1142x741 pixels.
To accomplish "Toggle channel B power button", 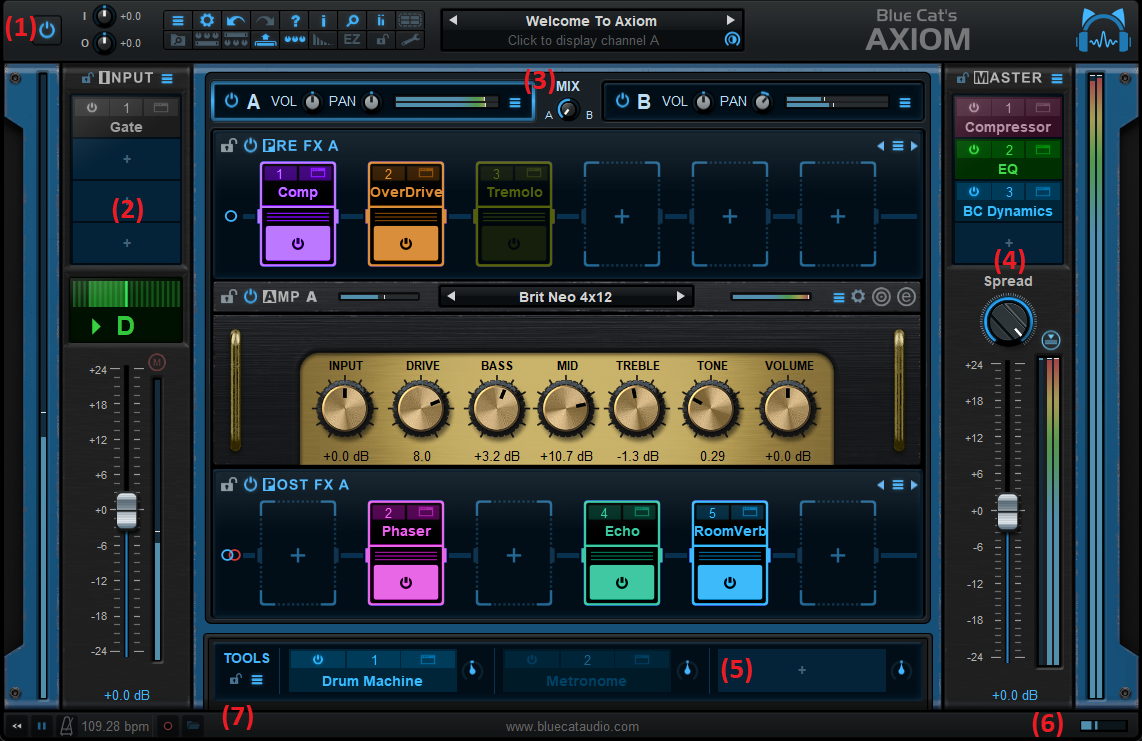I will pyautogui.click(x=622, y=101).
